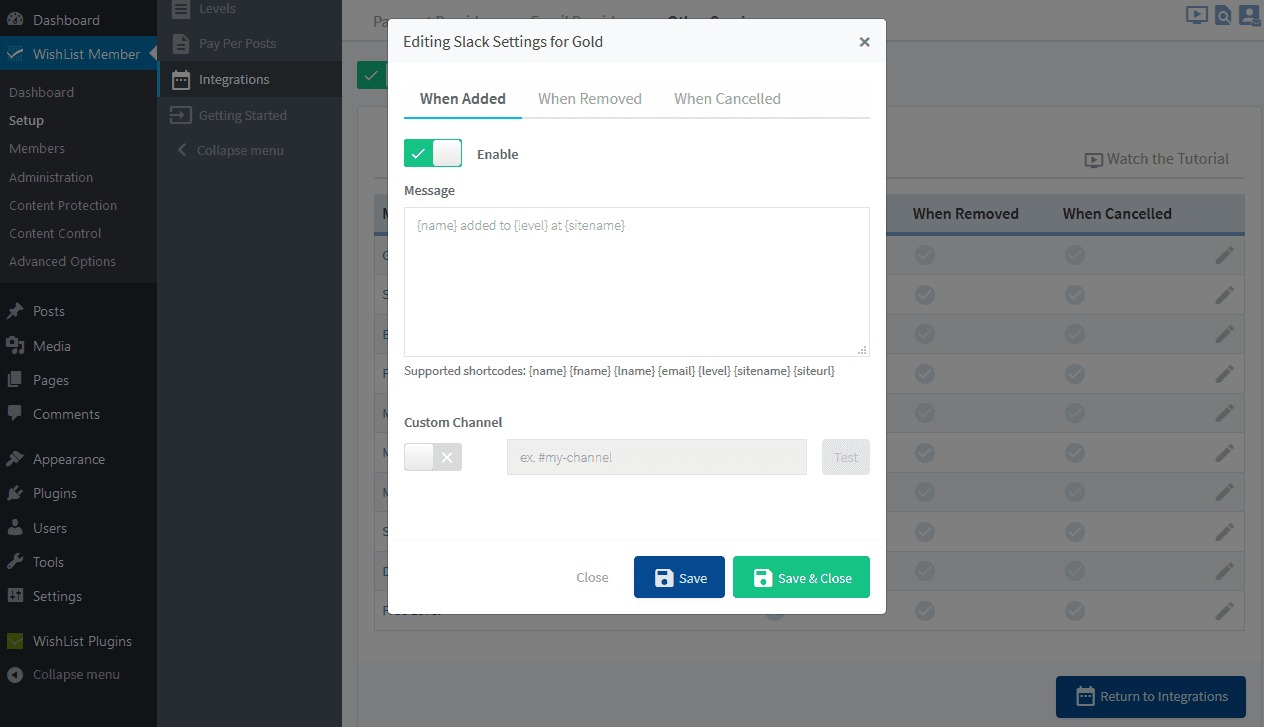Click the green Save & Close button
Screen dimensions: 1264x727
[801, 577]
